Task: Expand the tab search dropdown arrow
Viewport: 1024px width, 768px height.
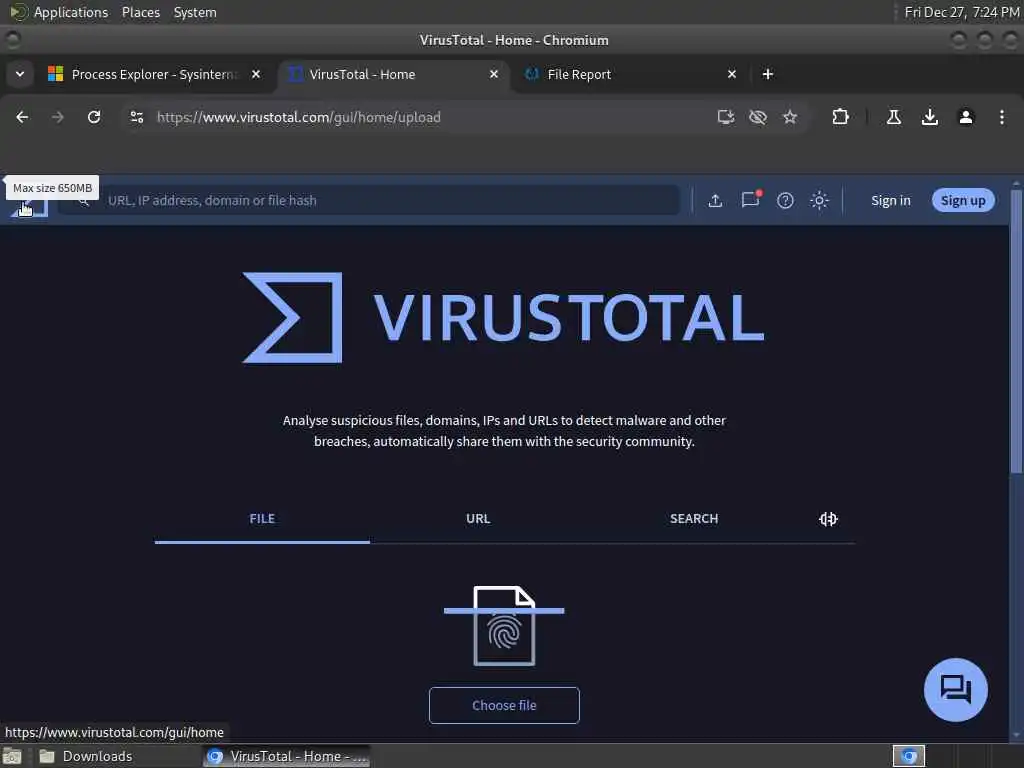Action: click(x=20, y=74)
